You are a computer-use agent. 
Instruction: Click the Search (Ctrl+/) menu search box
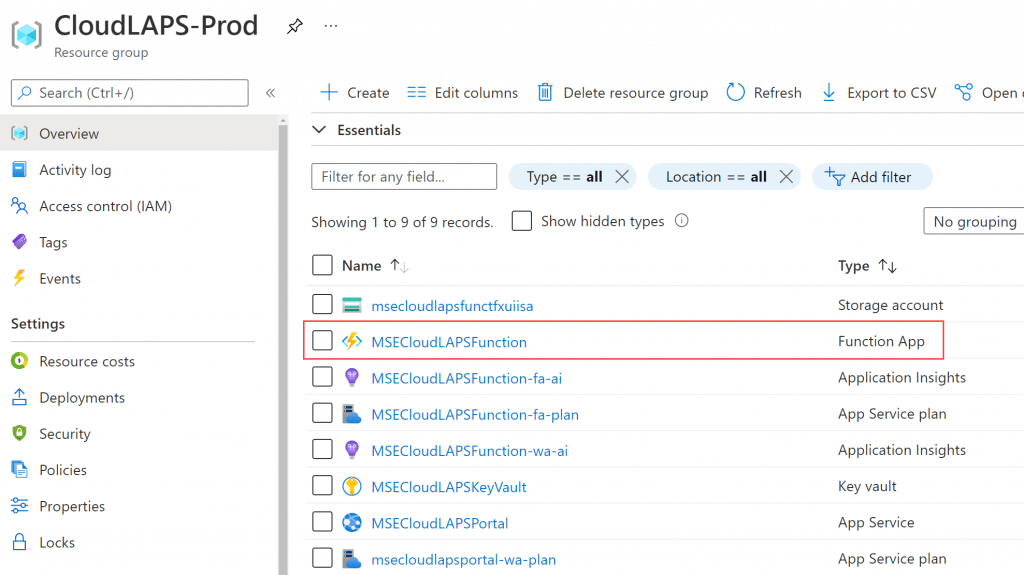130,93
